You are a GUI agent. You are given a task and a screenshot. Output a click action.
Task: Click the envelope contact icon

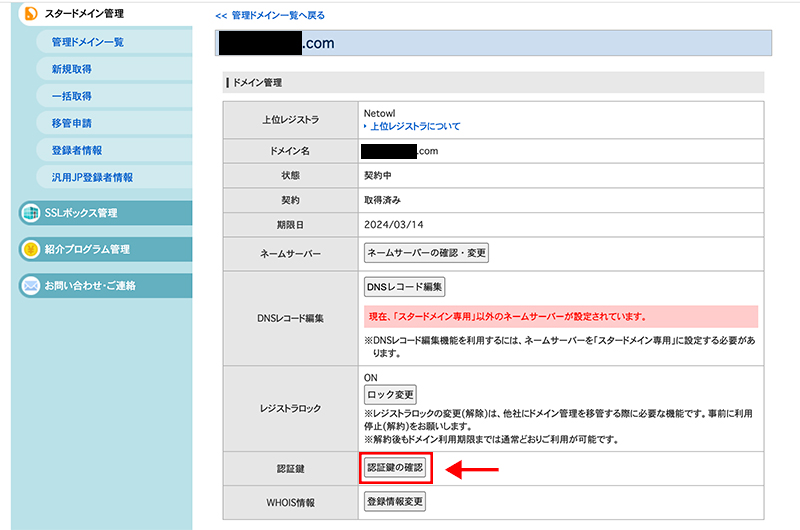pos(30,286)
